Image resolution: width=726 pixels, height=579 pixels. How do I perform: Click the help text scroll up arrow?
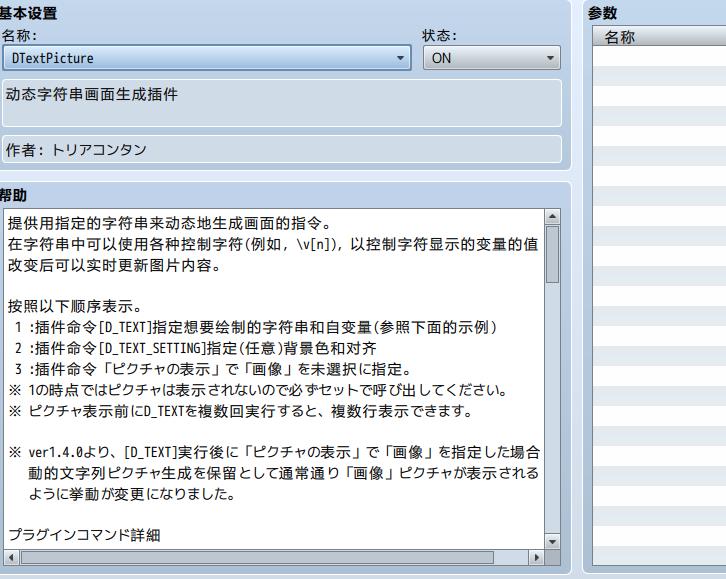552,217
